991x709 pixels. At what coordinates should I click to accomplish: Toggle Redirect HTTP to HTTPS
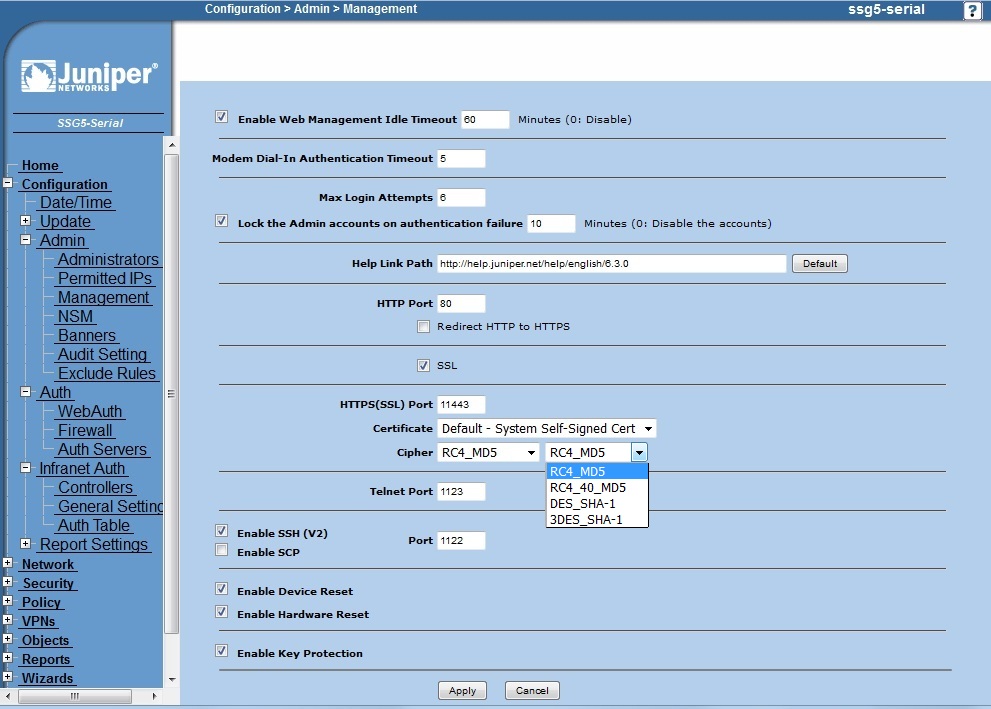point(423,326)
